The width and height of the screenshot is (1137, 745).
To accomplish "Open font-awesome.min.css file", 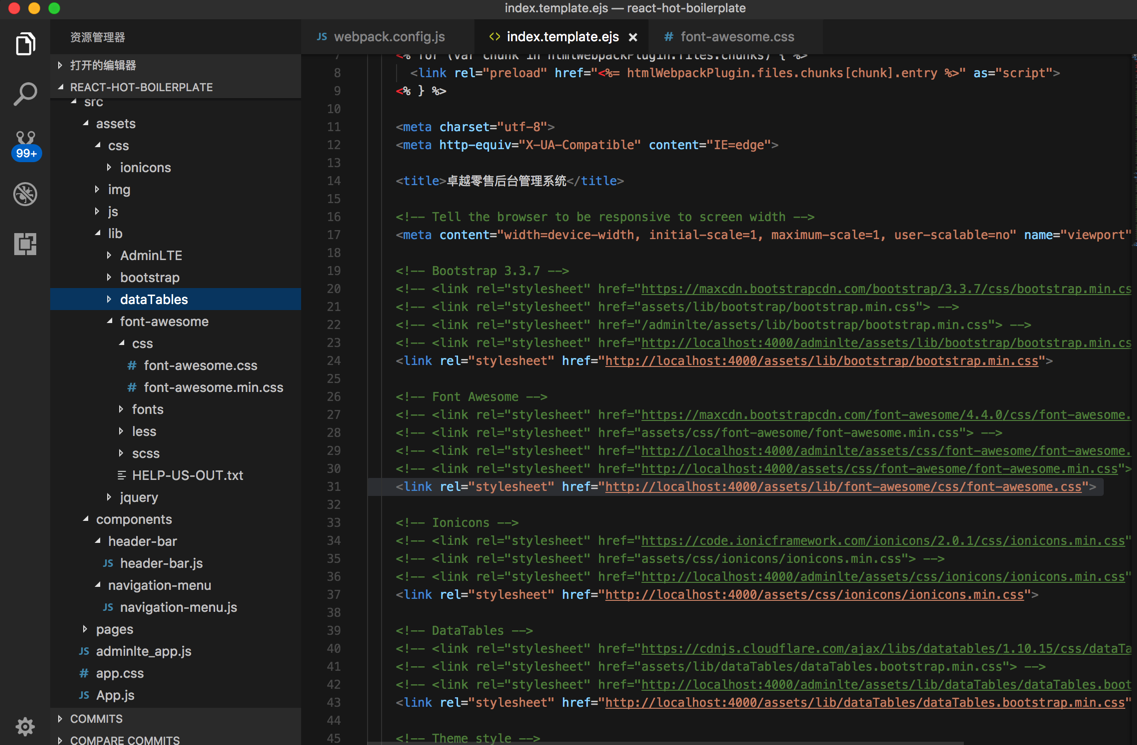I will pyautogui.click(x=213, y=387).
